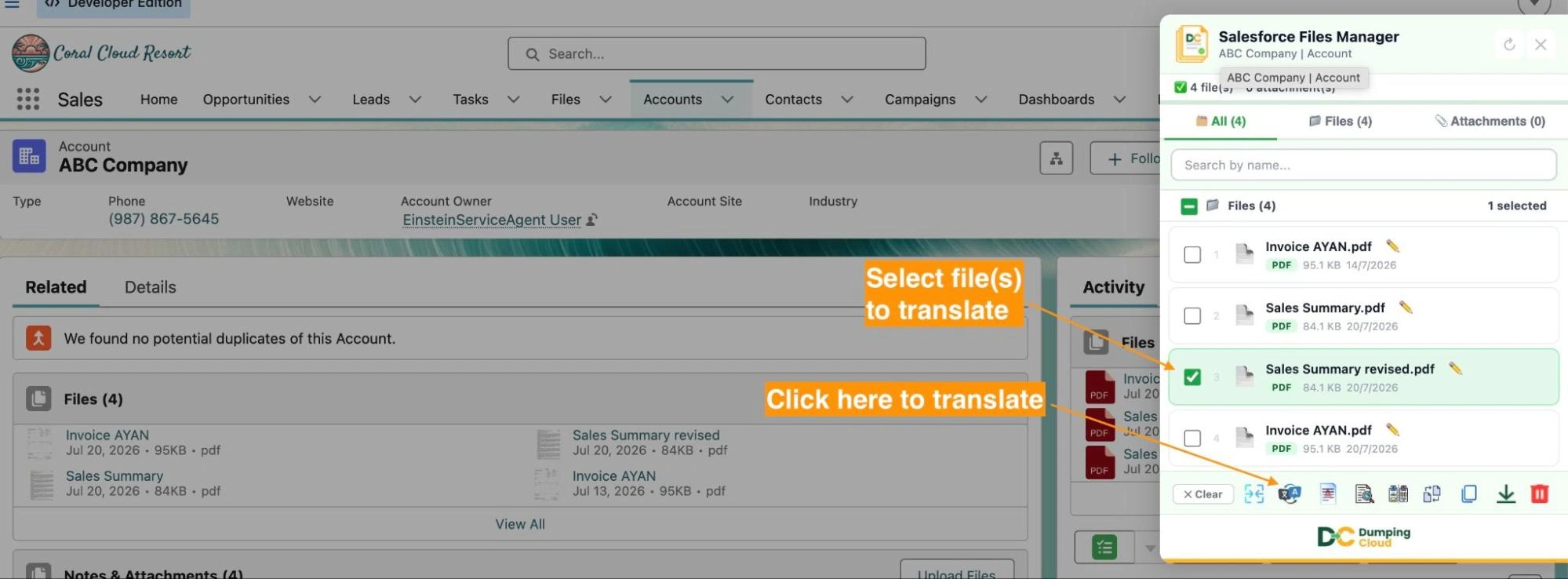
Task: Go to the Home nav tab
Action: pos(158,100)
